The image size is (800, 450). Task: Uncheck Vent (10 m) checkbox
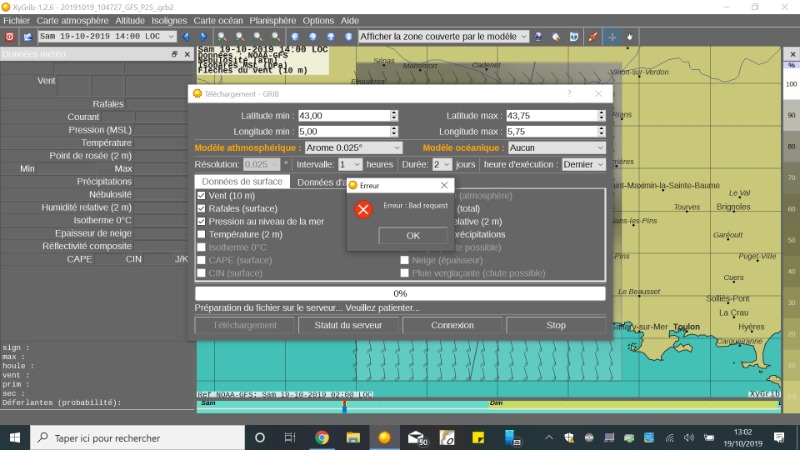(202, 195)
